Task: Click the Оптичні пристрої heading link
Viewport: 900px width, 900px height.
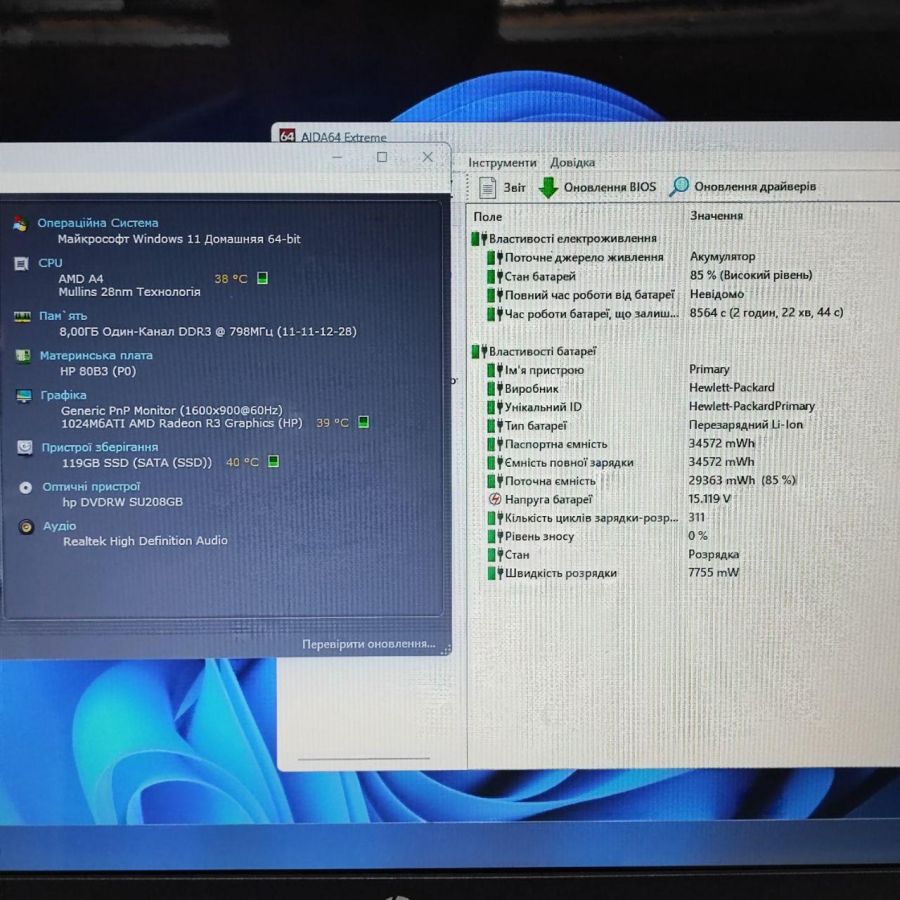Action: [91, 487]
